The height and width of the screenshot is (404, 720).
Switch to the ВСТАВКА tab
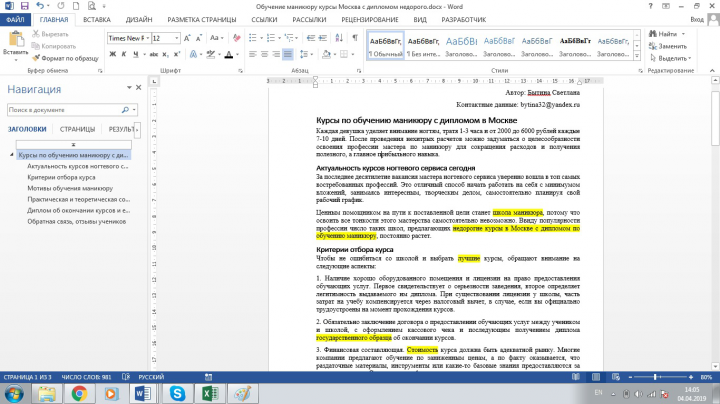point(96,20)
